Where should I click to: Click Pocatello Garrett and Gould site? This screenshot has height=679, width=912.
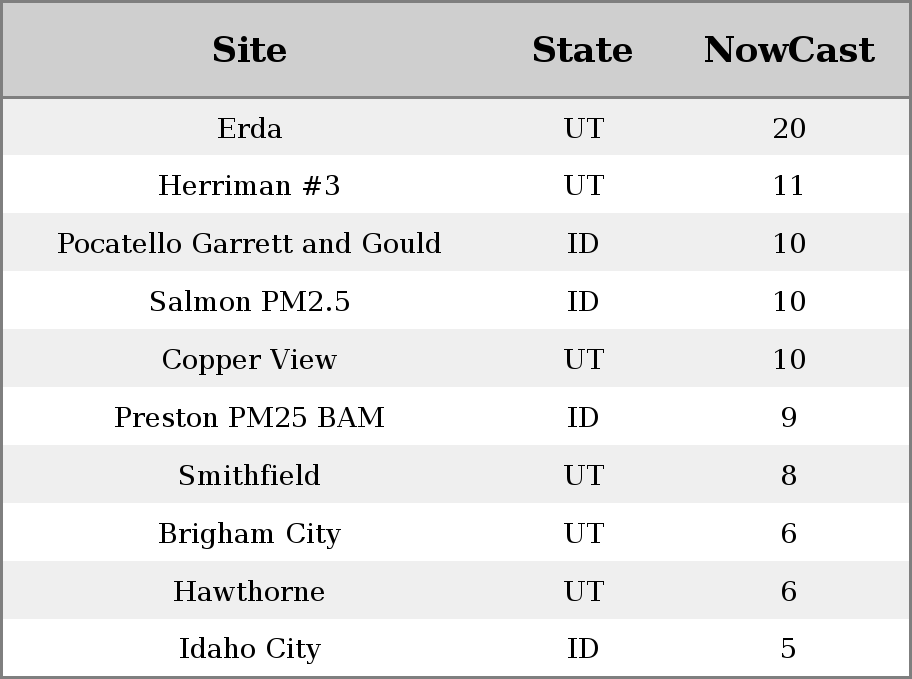249,243
